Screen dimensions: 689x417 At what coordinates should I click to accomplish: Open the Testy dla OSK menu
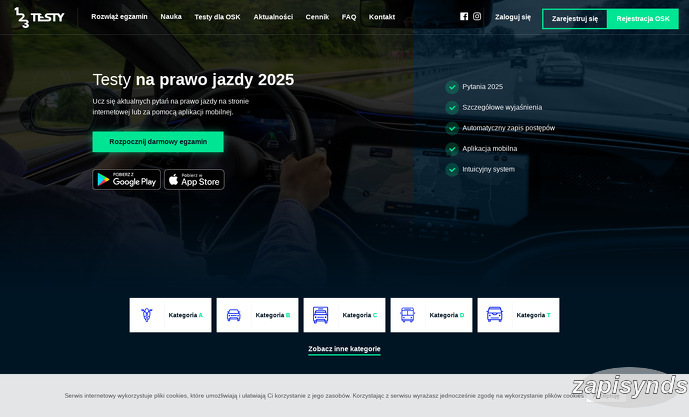pos(217,17)
